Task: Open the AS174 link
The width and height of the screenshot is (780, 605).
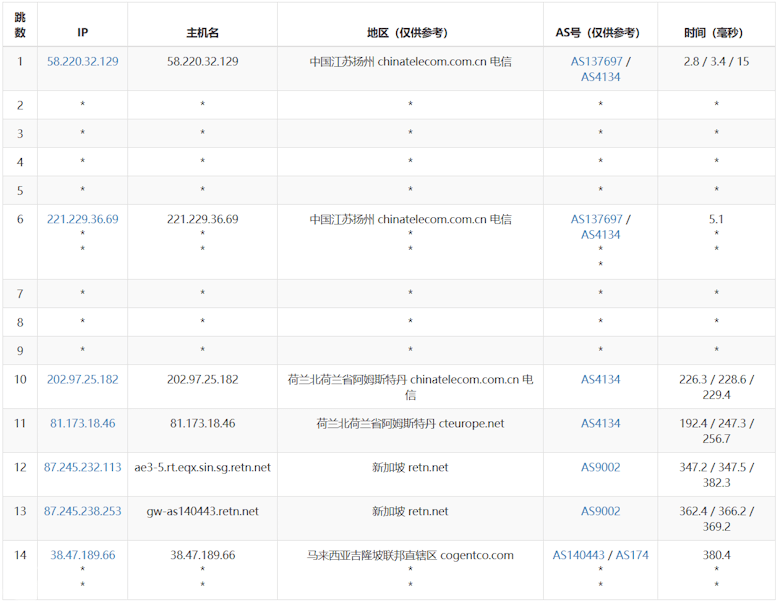Action: click(632, 554)
